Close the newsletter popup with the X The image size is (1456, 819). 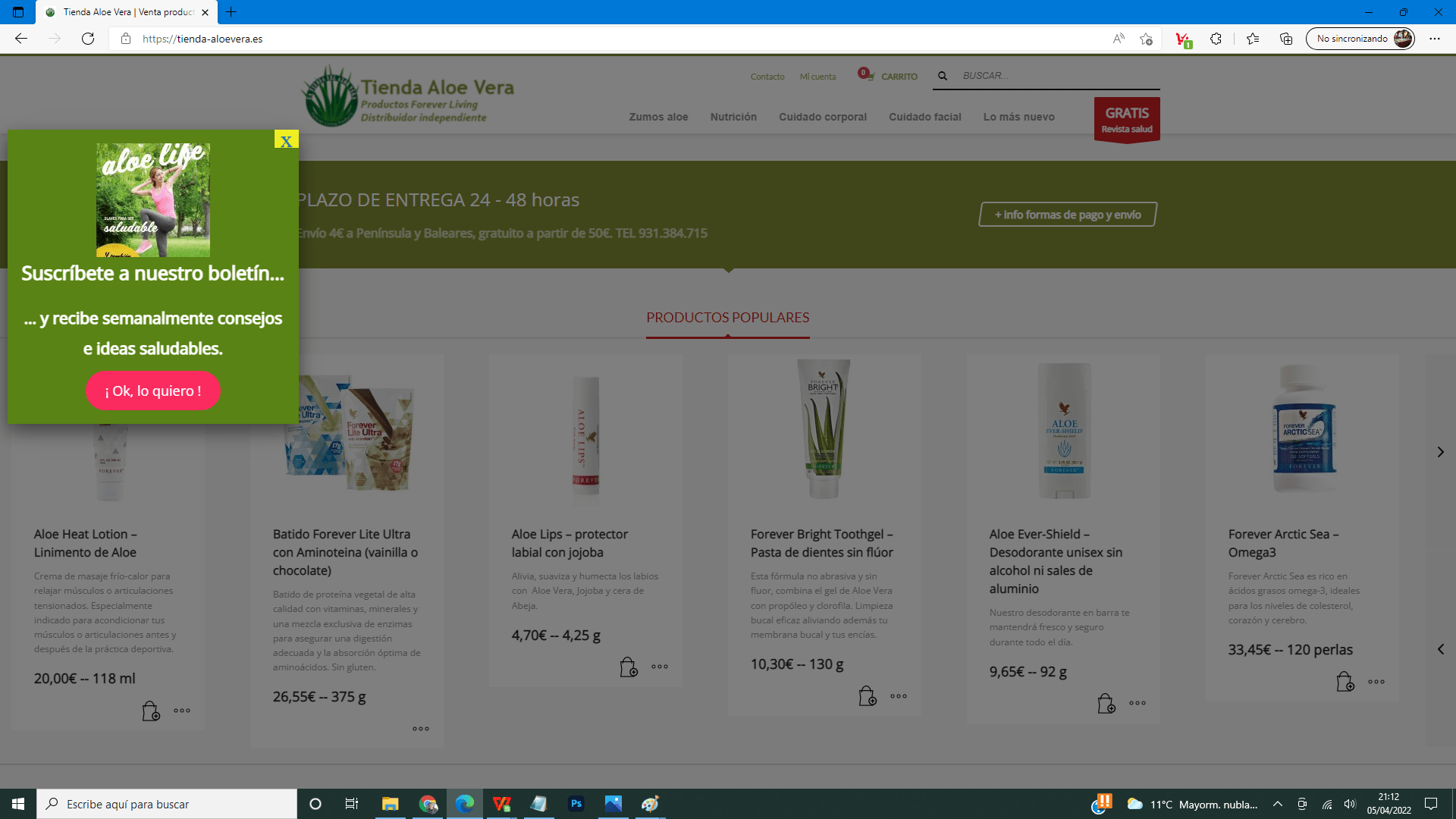tap(286, 140)
